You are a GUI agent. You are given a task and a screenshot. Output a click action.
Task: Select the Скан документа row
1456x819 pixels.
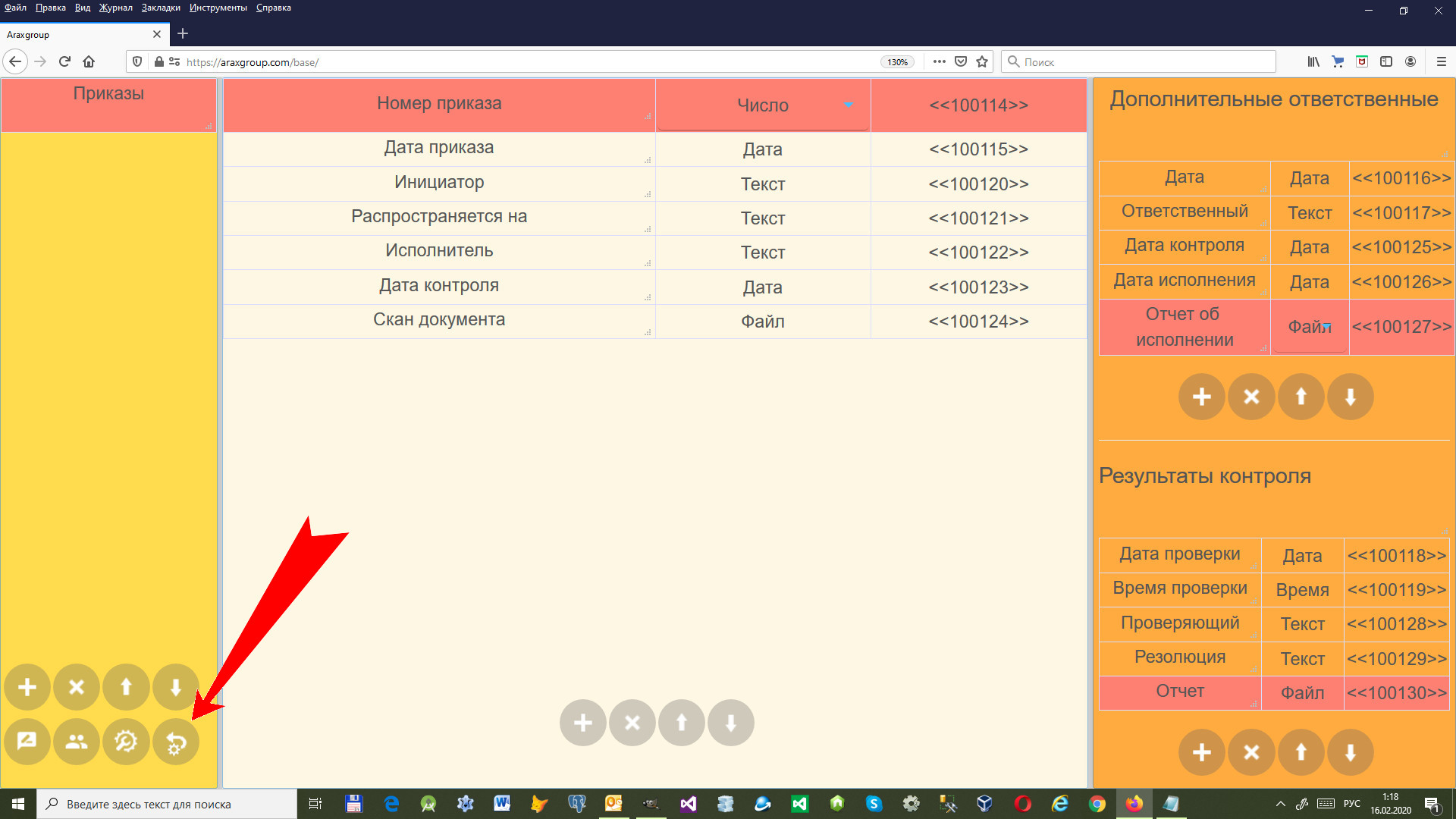pos(438,320)
